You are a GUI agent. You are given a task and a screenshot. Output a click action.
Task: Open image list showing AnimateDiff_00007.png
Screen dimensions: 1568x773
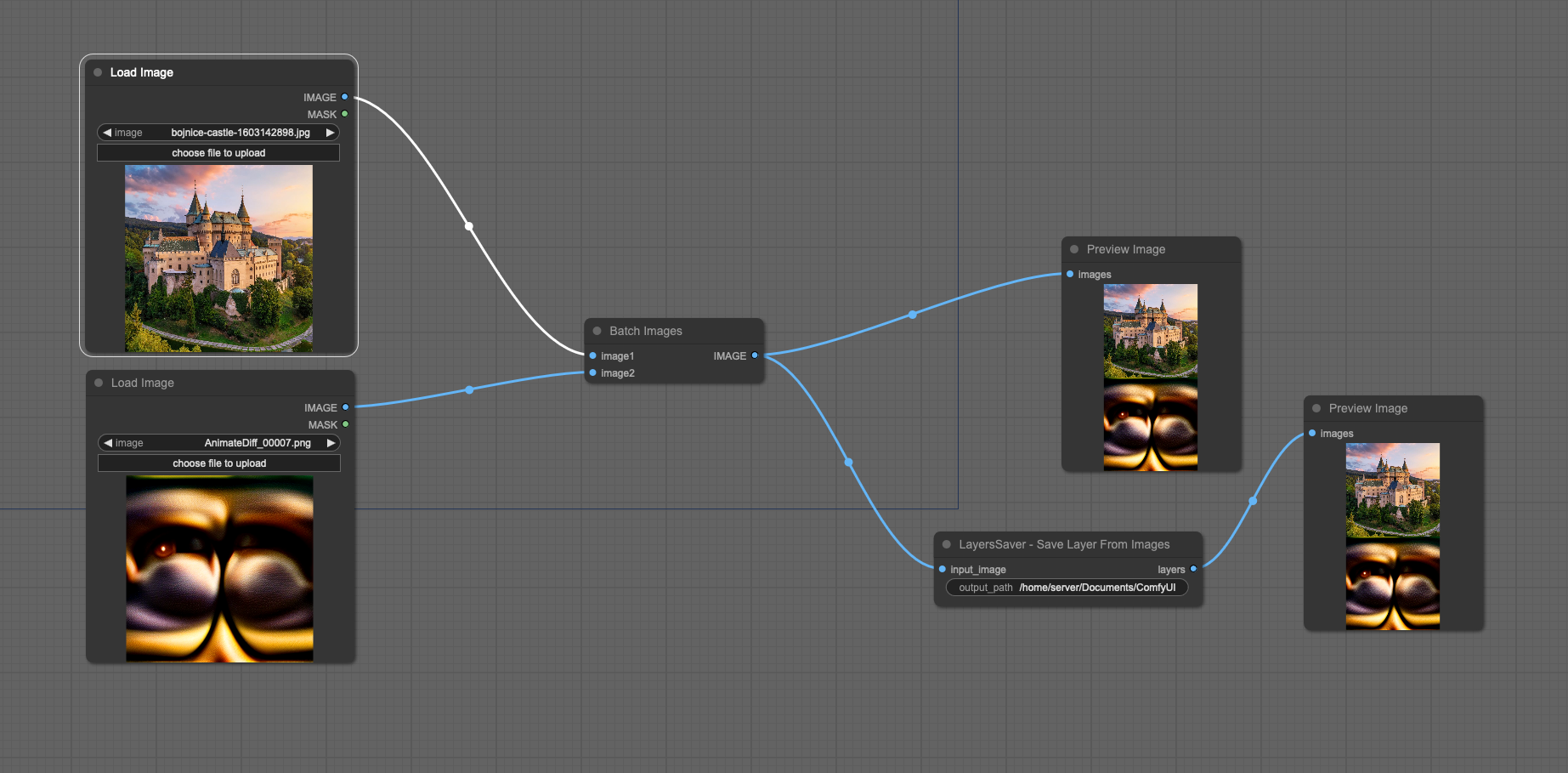219,443
